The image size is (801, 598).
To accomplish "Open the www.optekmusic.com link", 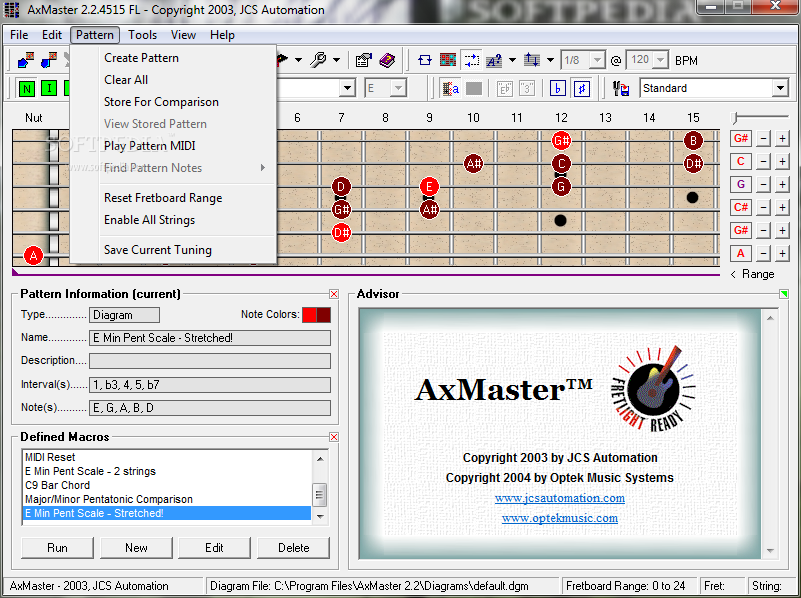I will (559, 518).
